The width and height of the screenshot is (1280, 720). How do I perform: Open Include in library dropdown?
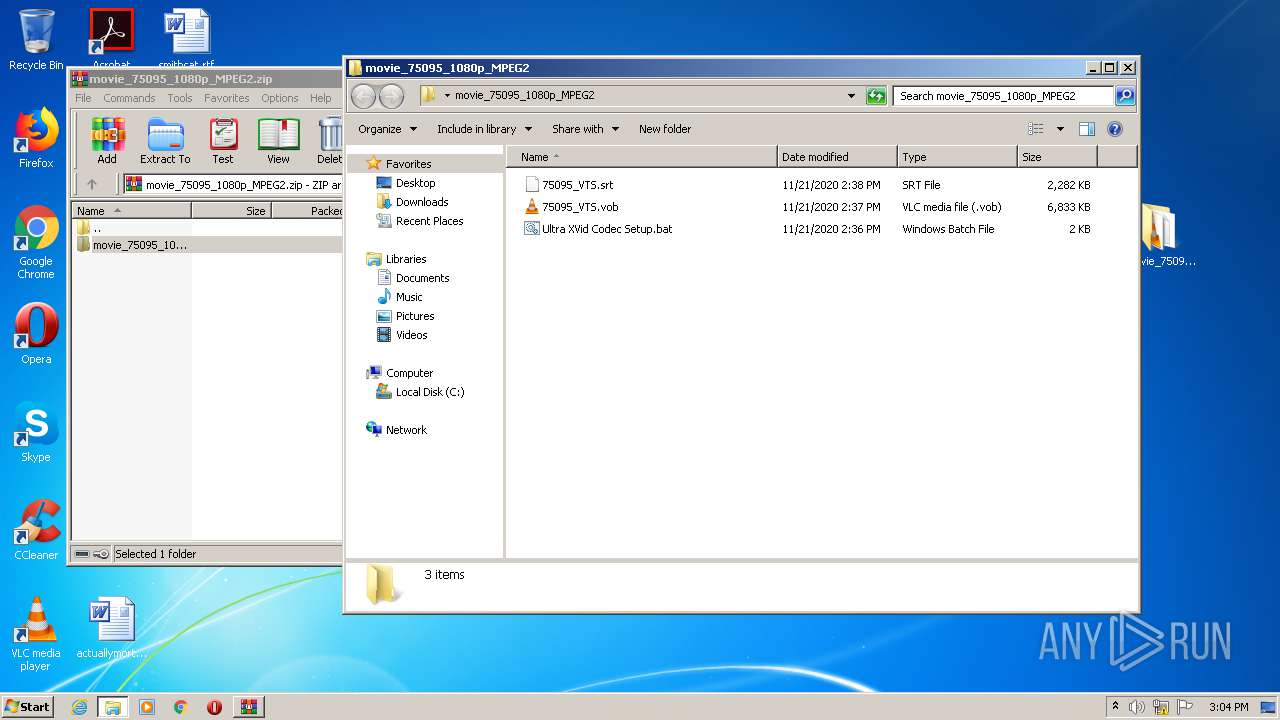[484, 129]
